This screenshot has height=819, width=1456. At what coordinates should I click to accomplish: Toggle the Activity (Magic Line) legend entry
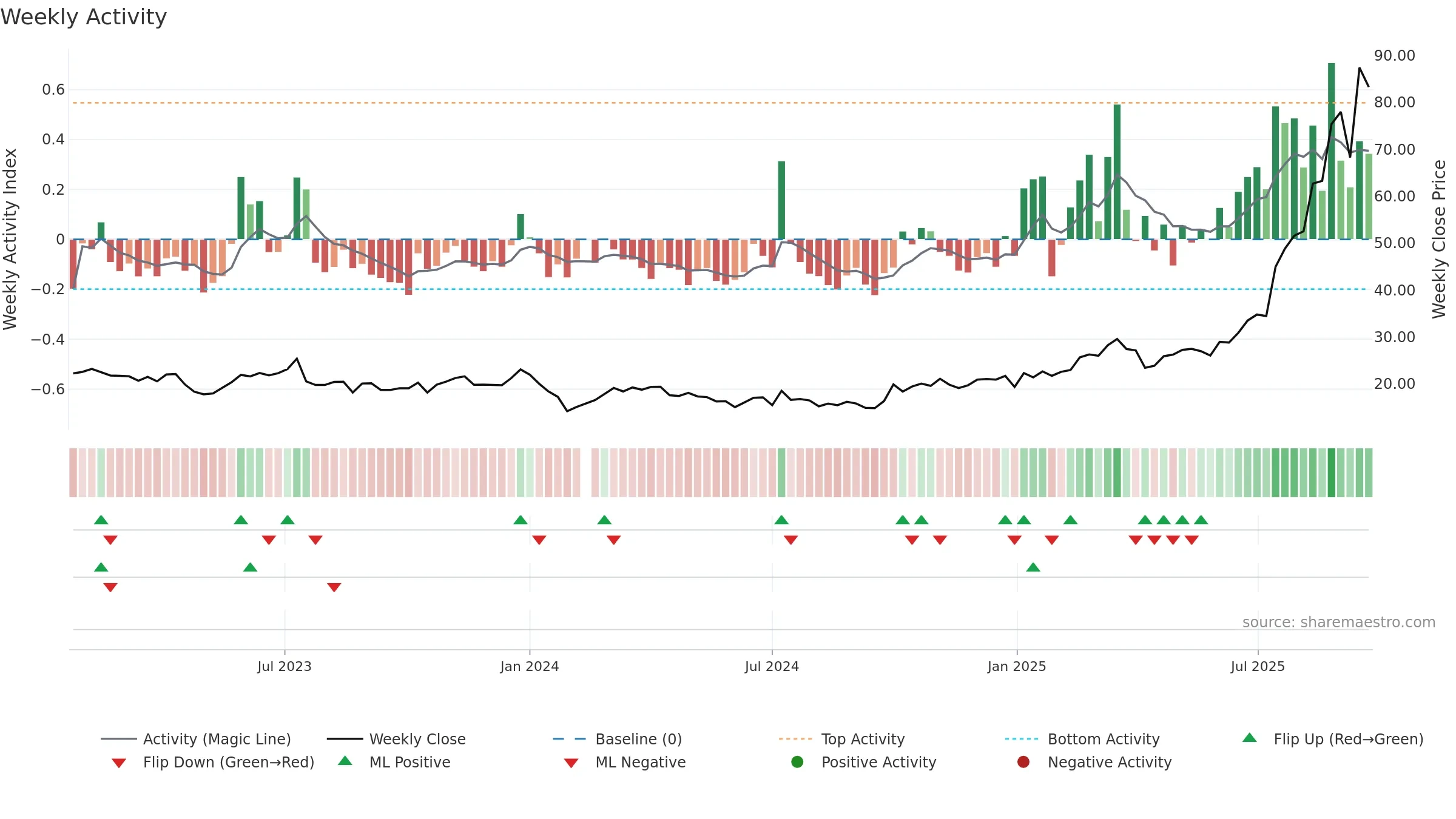(196, 739)
